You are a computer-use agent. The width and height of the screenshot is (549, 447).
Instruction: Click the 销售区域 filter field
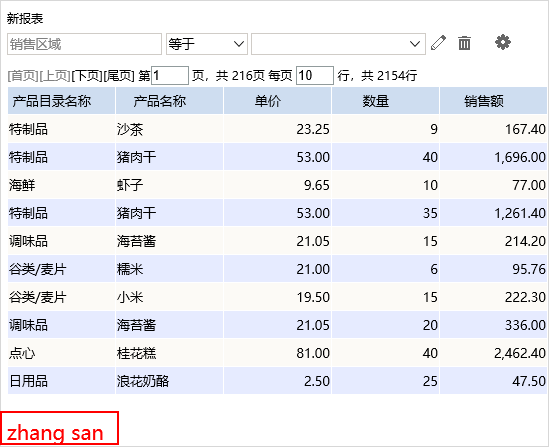pyautogui.click(x=84, y=44)
